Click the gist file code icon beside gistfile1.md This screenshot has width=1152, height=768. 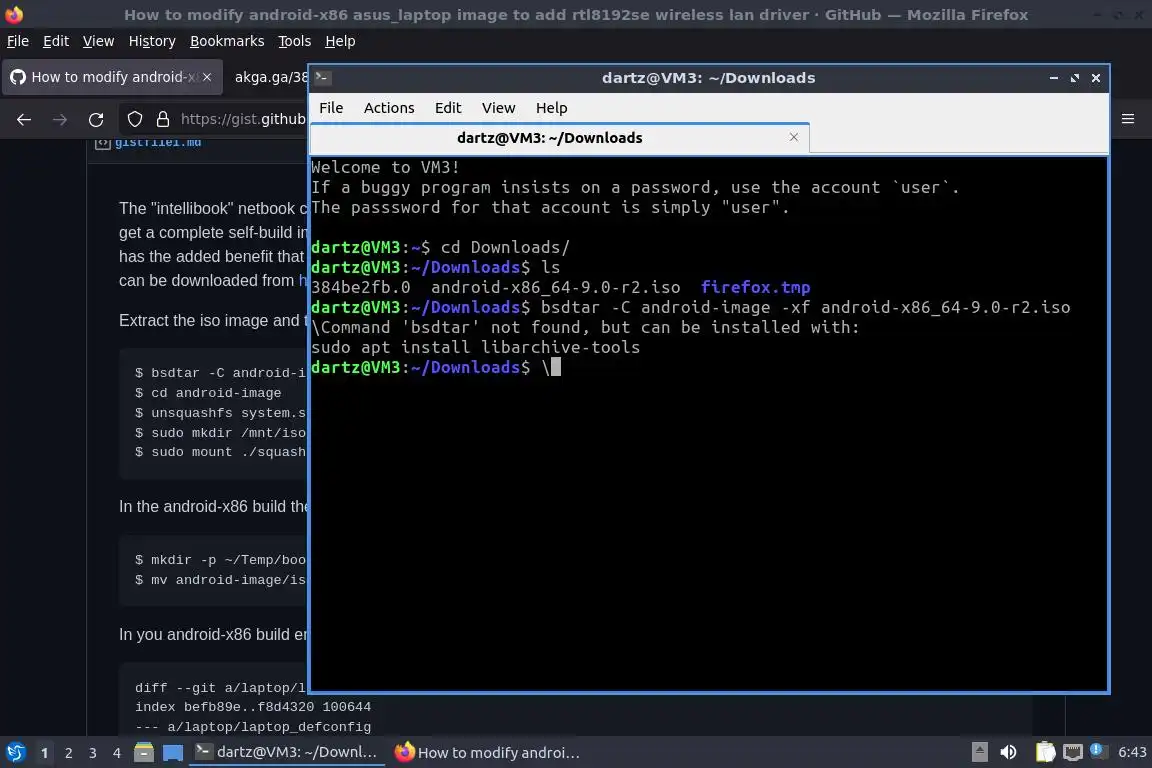(102, 143)
